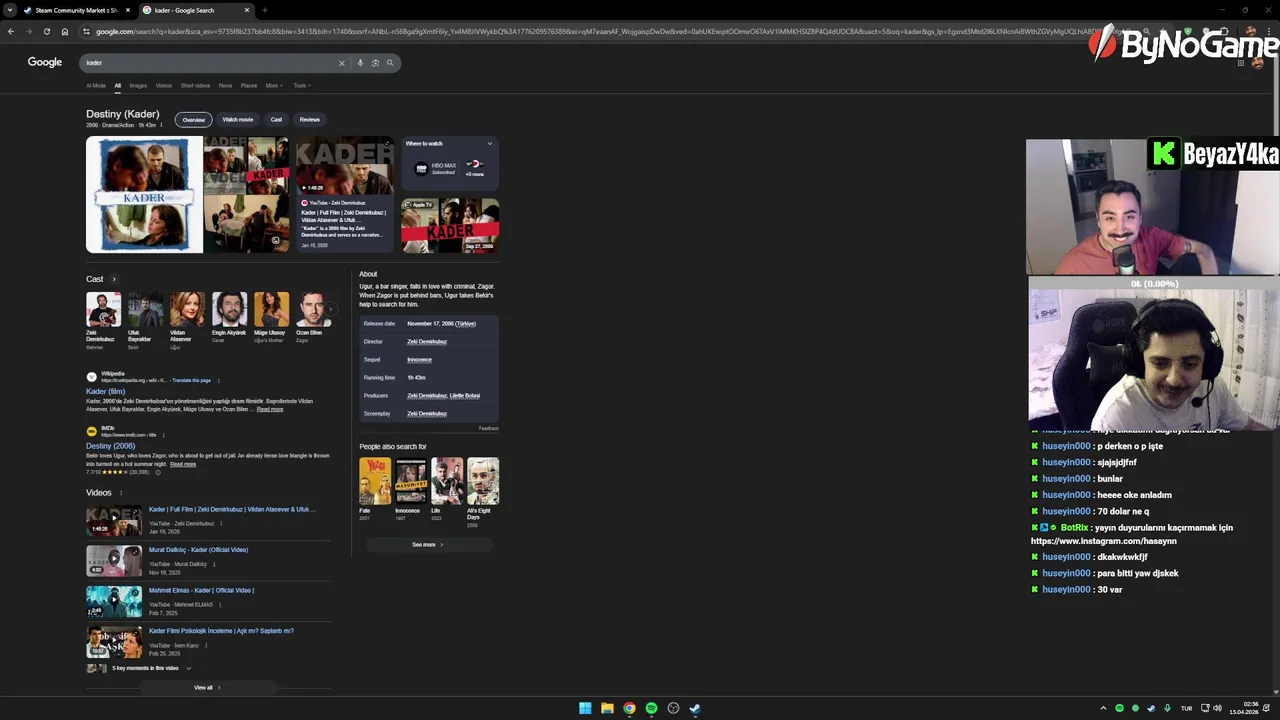Expand the Cast section arrow
The height and width of the screenshot is (720, 1280).
point(113,279)
